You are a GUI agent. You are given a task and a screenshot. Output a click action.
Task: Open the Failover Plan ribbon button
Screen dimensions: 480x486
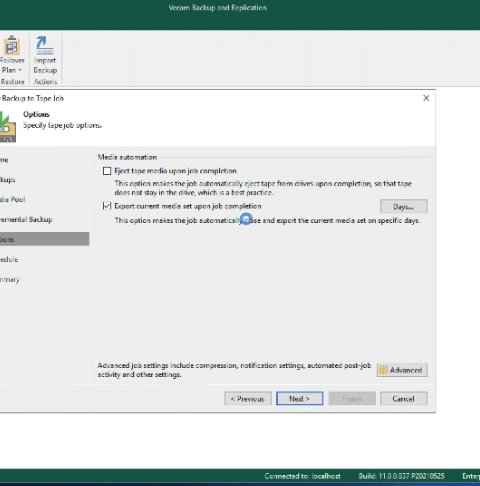point(12,55)
